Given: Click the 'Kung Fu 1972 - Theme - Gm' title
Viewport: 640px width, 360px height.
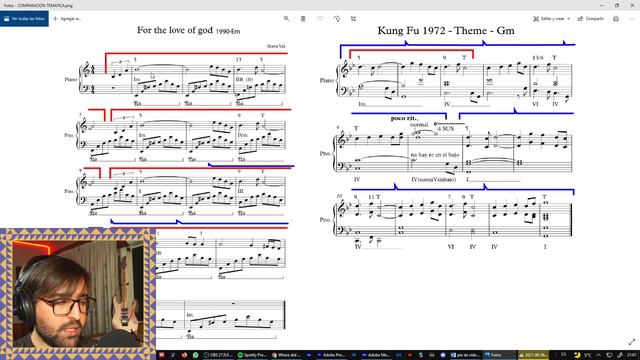Looking at the screenshot, I should point(446,31).
